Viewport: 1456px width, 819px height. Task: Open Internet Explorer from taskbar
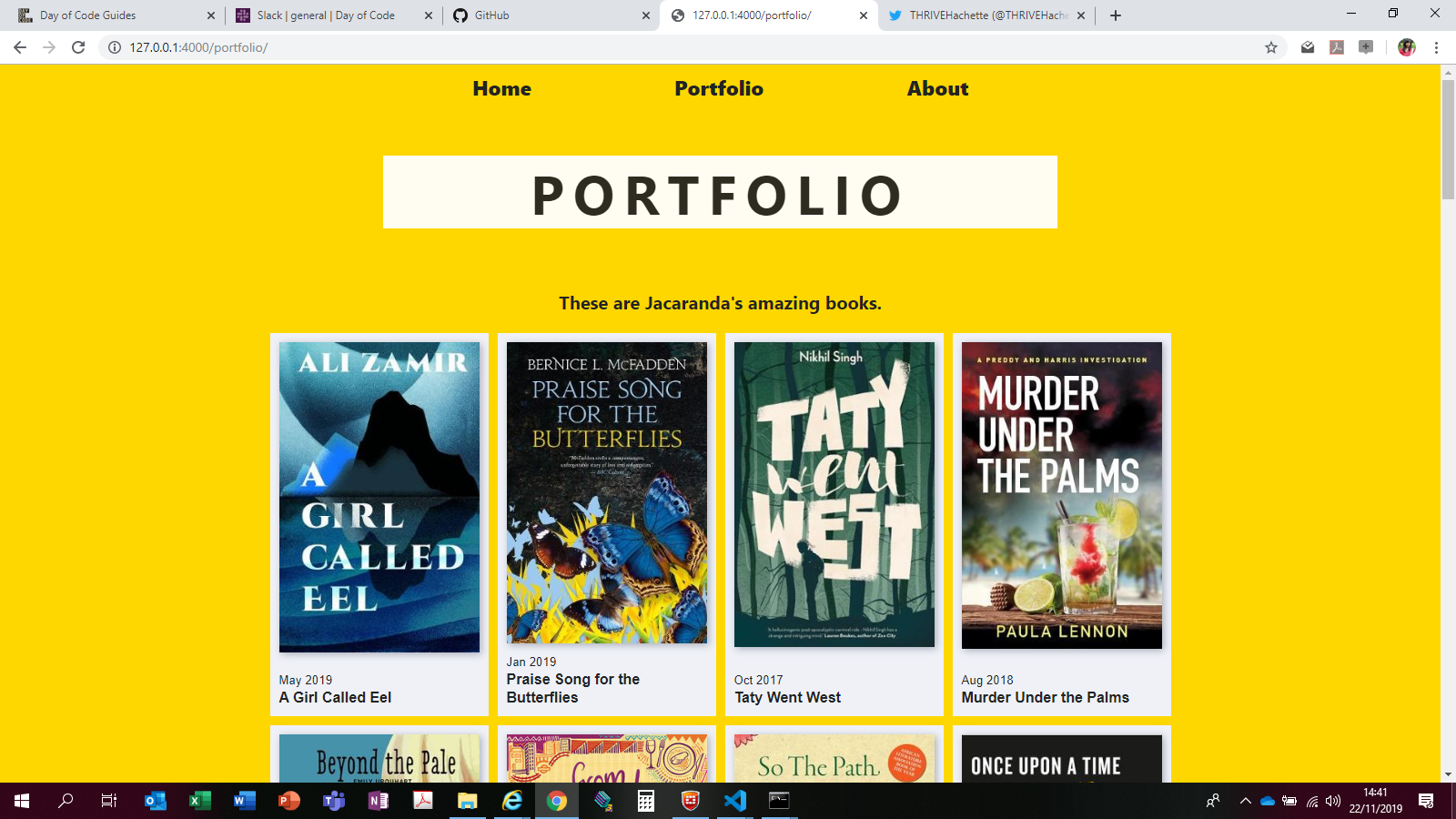511,801
